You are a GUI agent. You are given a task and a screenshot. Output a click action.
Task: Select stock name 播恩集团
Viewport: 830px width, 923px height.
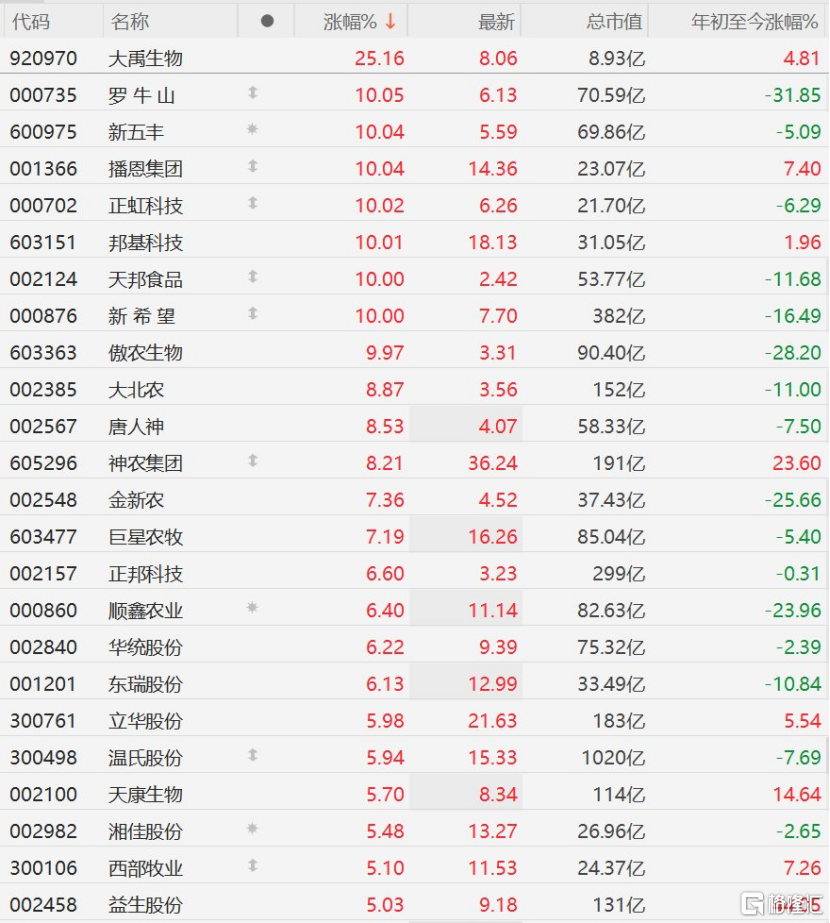coord(145,169)
